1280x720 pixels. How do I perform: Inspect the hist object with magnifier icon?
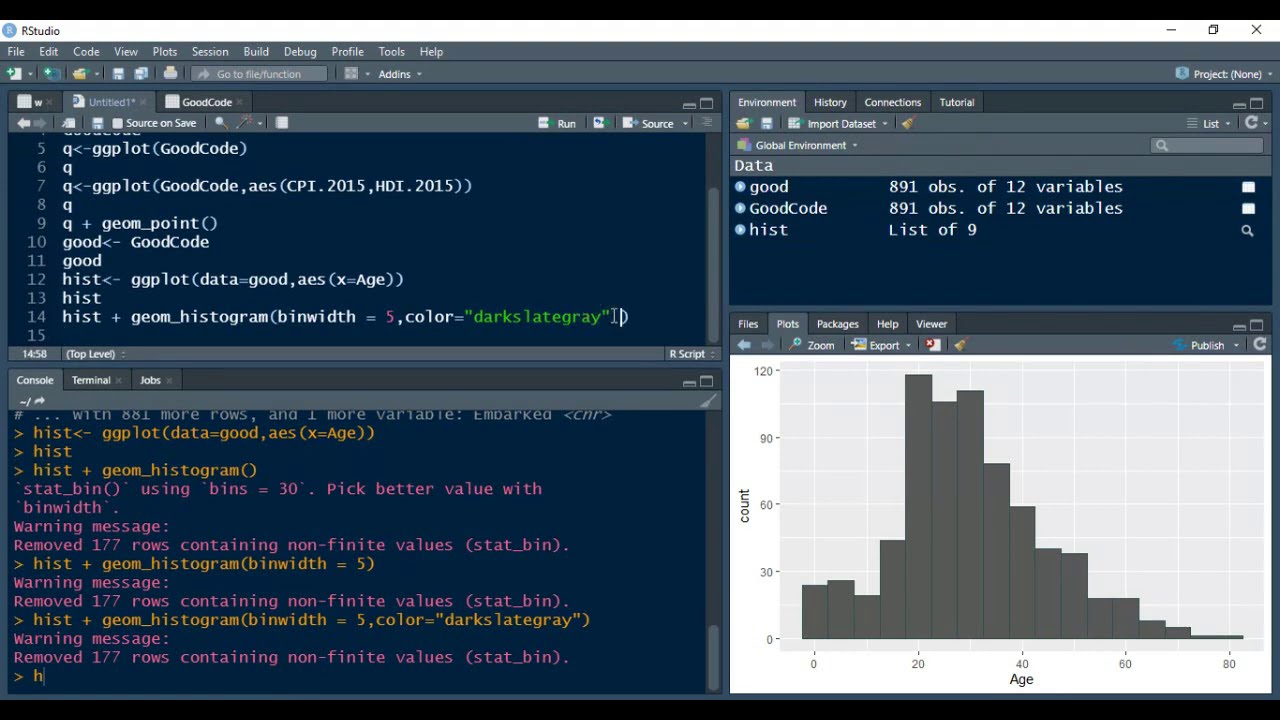[1247, 231]
